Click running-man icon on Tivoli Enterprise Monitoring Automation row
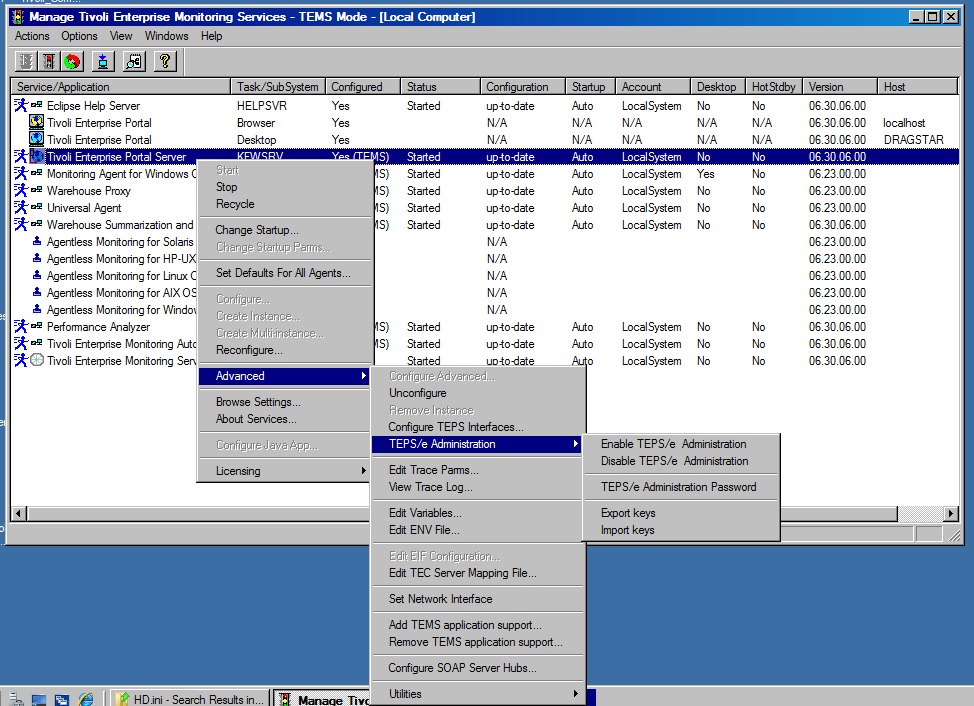The width and height of the screenshot is (974, 706). [20, 343]
